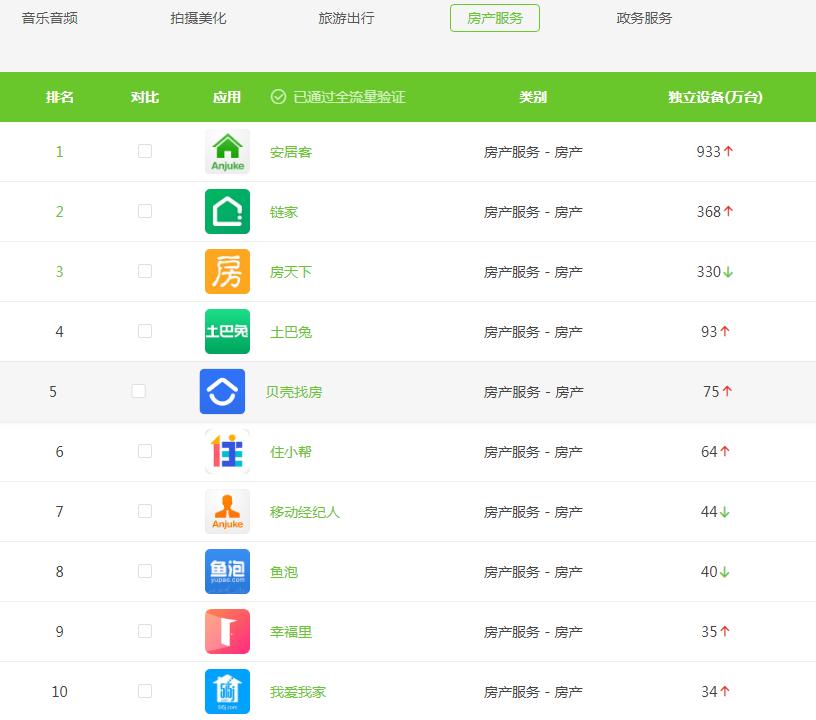The image size is (816, 720).
Task: Open the 我爱我家 app icon
Action: click(227, 691)
